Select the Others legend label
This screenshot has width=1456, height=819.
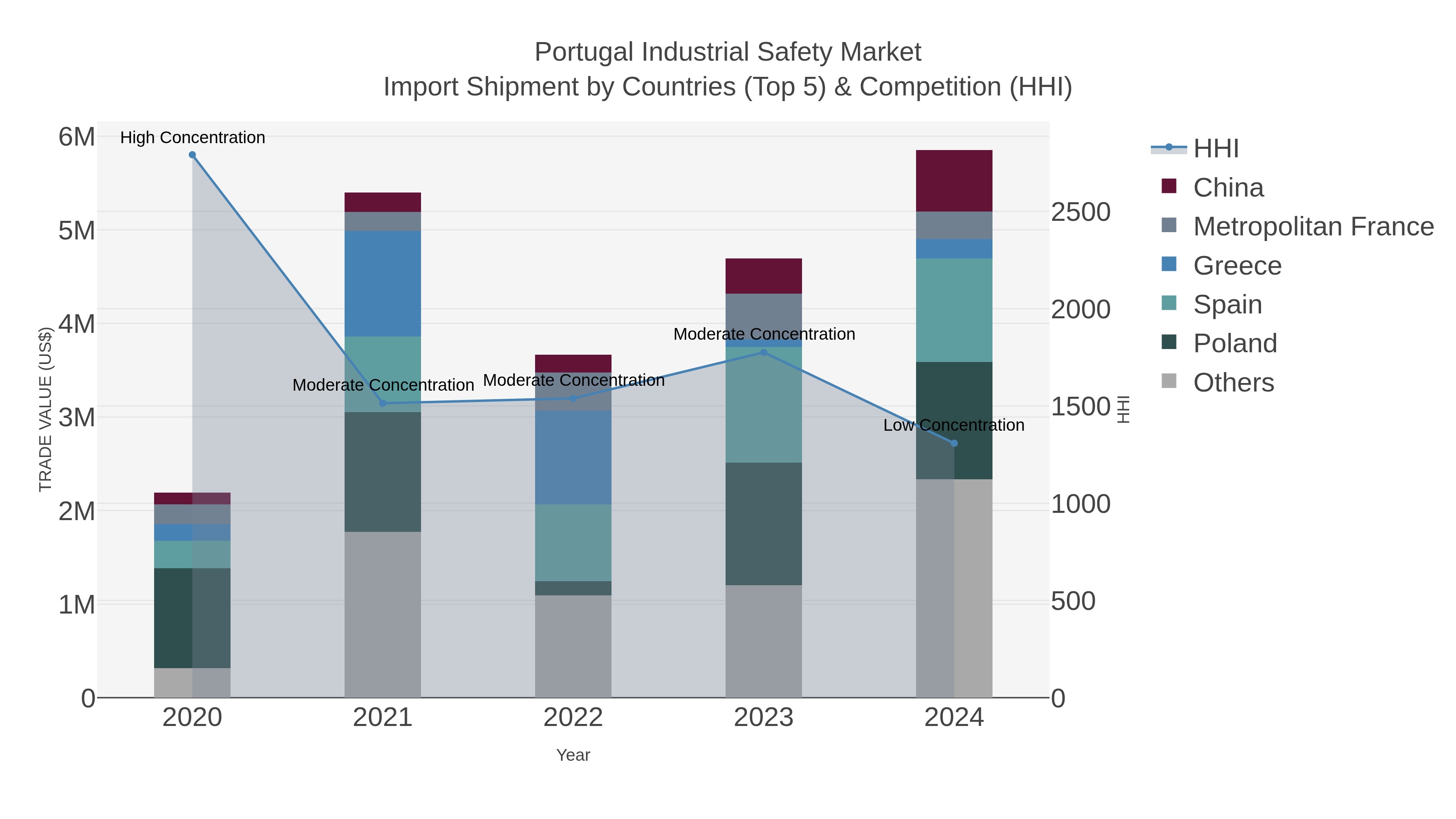coord(1234,382)
